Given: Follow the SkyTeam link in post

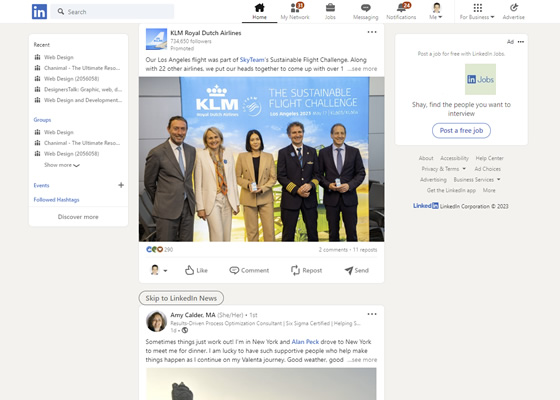Looking at the screenshot, I should pos(252,60).
